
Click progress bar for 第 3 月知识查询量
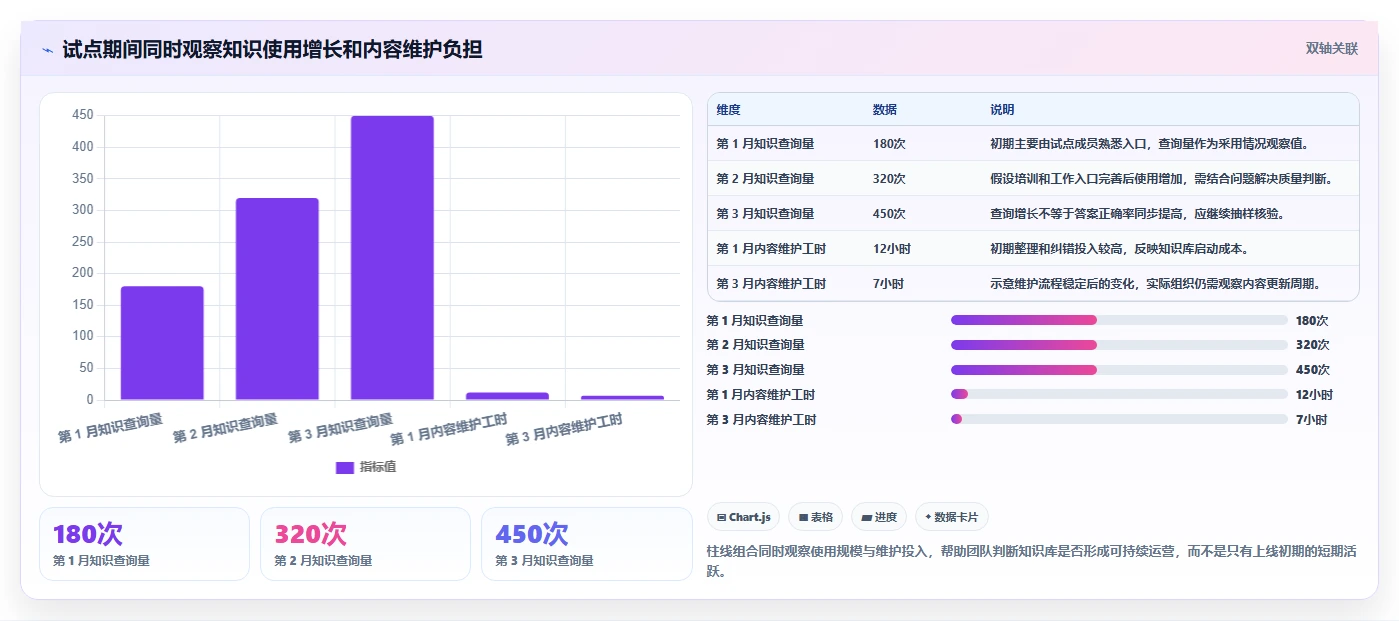pyautogui.click(x=1119, y=370)
